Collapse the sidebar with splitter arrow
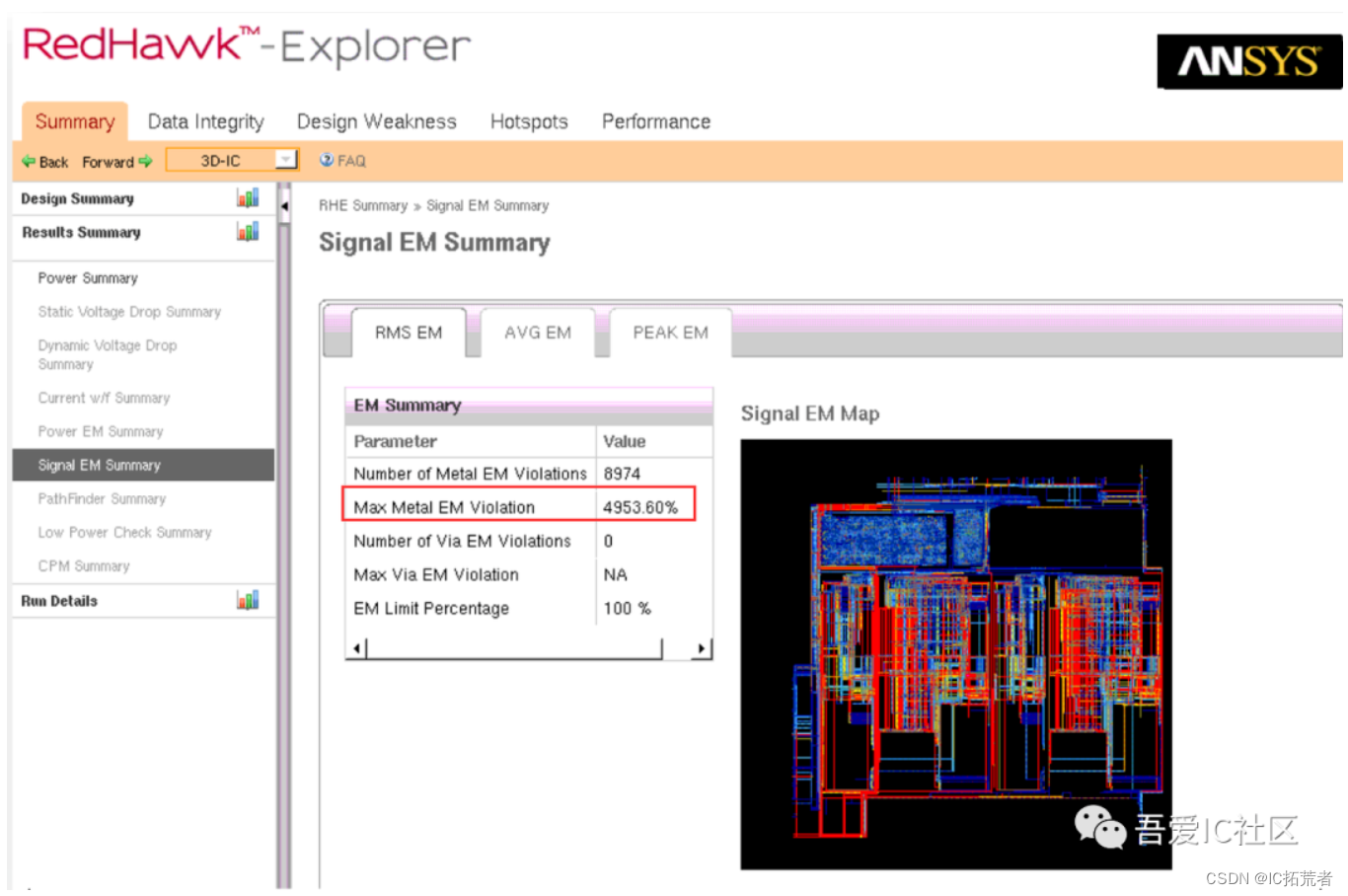Viewport: 1348px width, 896px height. (x=284, y=206)
